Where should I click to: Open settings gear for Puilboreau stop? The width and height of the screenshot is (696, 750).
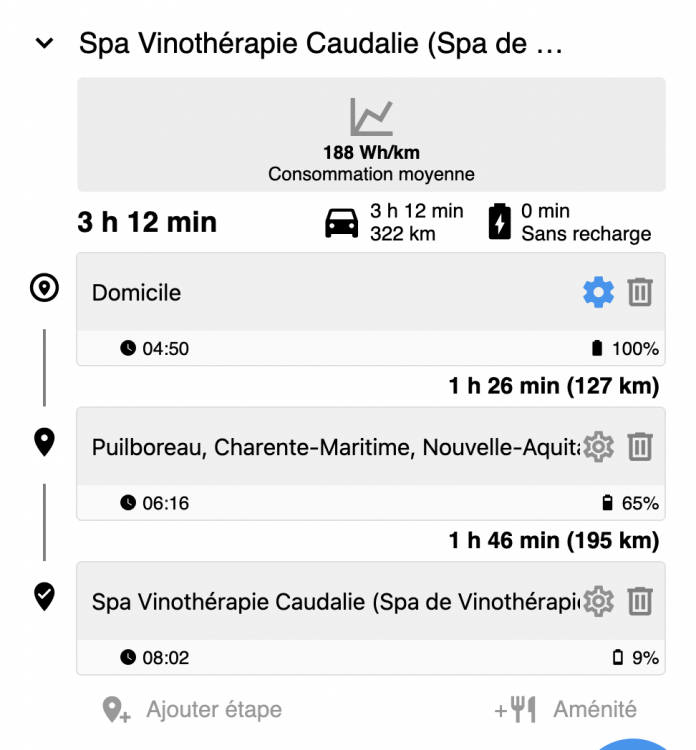598,447
